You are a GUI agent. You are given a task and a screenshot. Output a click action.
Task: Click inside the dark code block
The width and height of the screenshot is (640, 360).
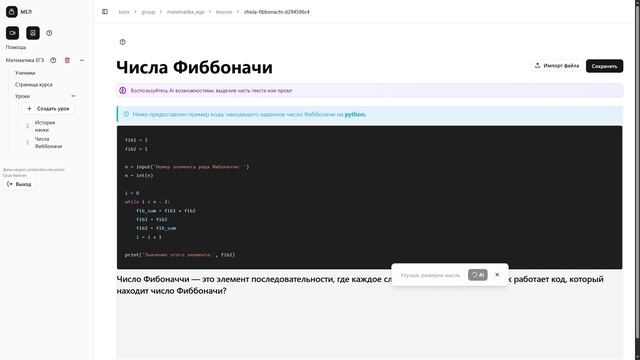tap(369, 197)
